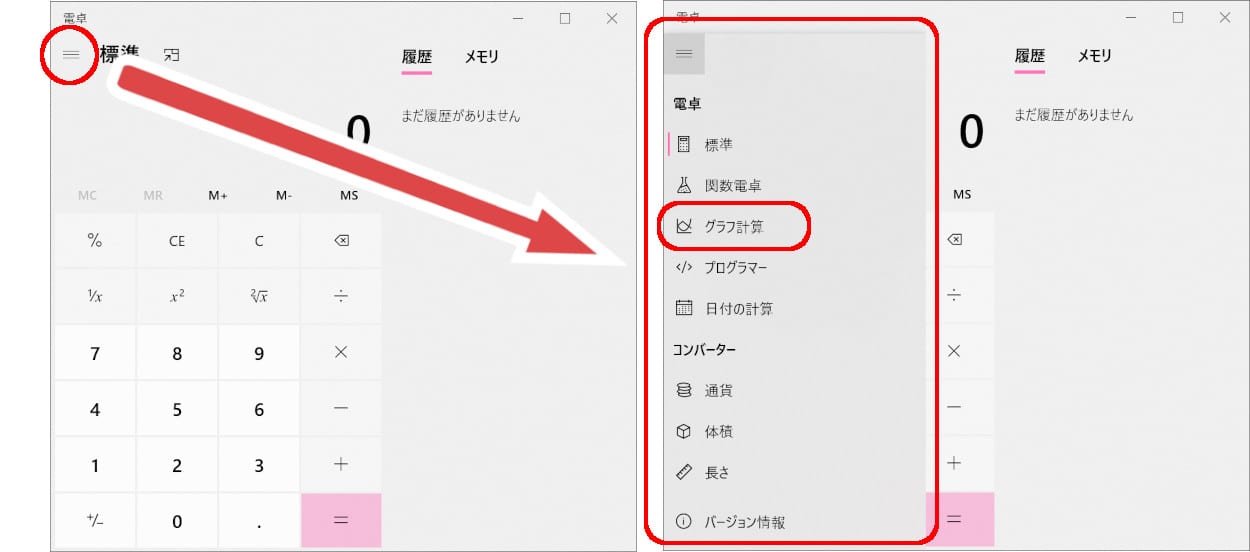Click digit 1 in left calculator

[95, 465]
